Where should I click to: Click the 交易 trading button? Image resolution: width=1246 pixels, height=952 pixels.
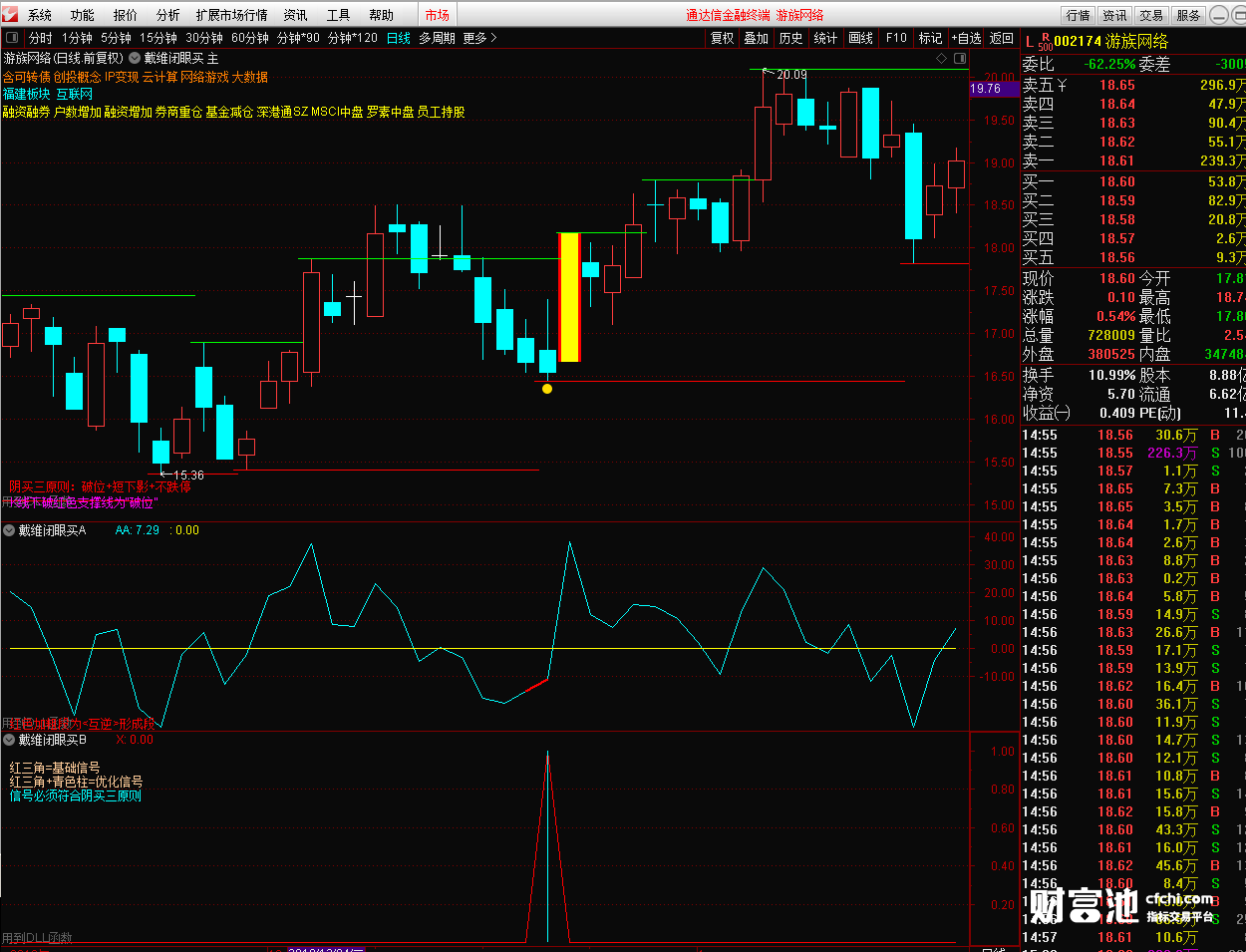coord(1152,15)
